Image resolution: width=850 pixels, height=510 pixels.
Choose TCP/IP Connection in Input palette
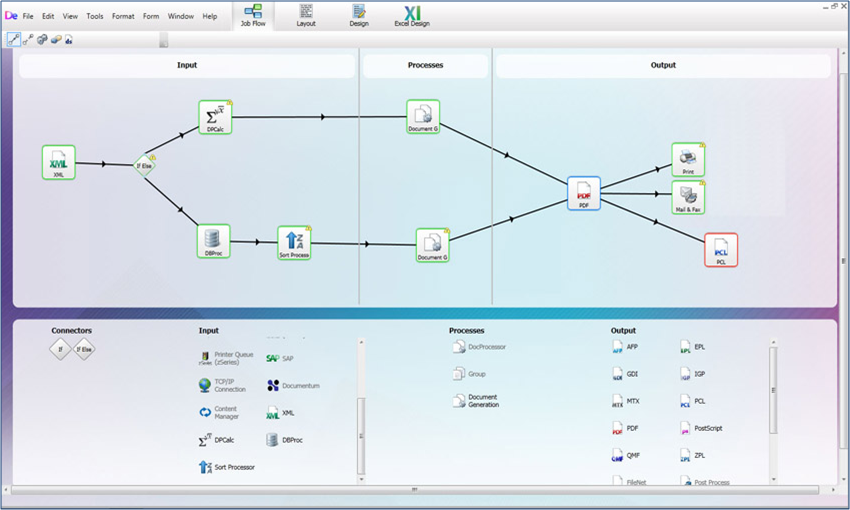click(x=222, y=385)
